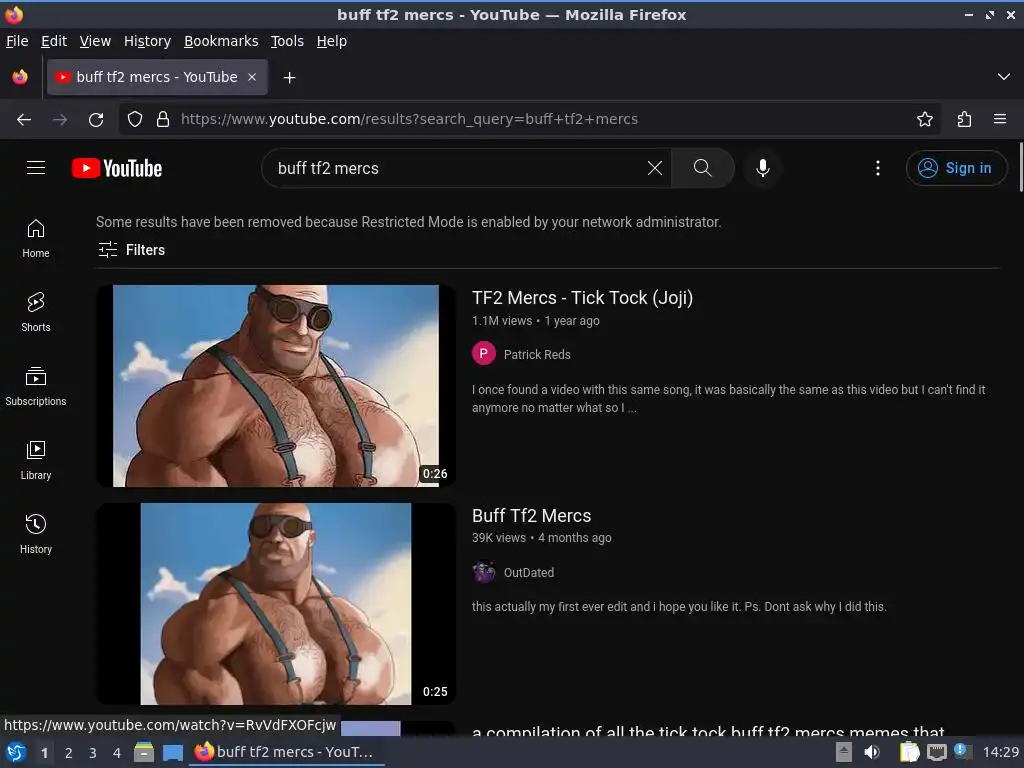This screenshot has height=768, width=1024.
Task: Open the History menu in menu bar
Action: click(147, 41)
